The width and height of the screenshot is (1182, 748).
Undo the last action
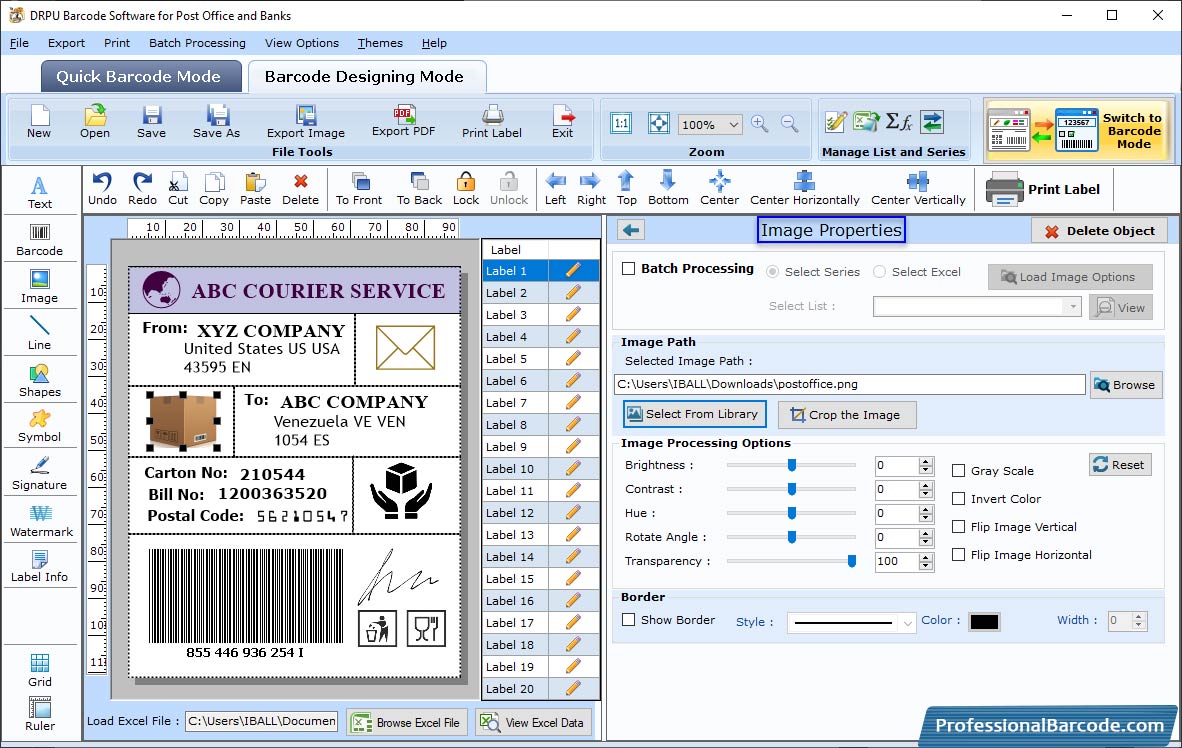[103, 189]
